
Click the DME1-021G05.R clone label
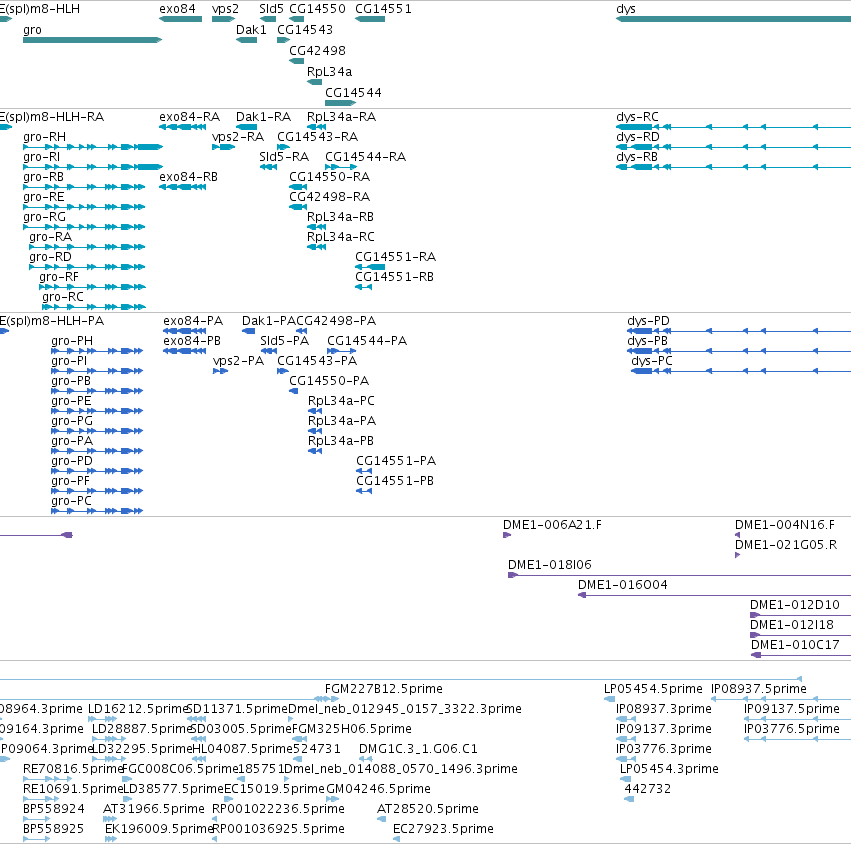pos(786,545)
